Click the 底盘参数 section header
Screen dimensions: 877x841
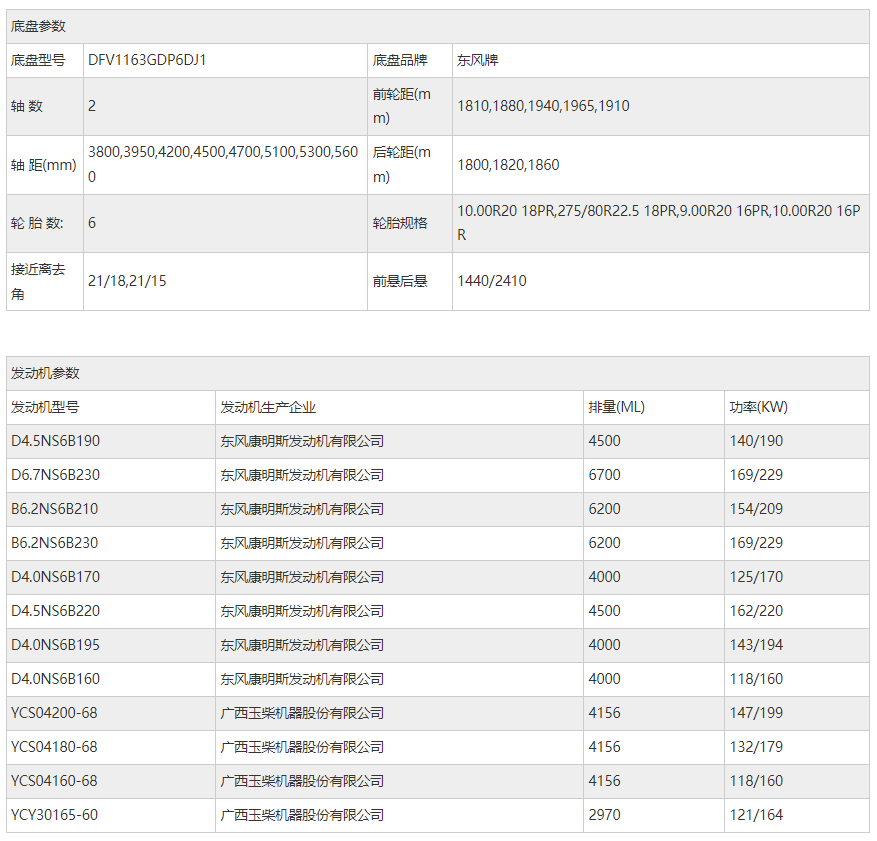point(38,26)
